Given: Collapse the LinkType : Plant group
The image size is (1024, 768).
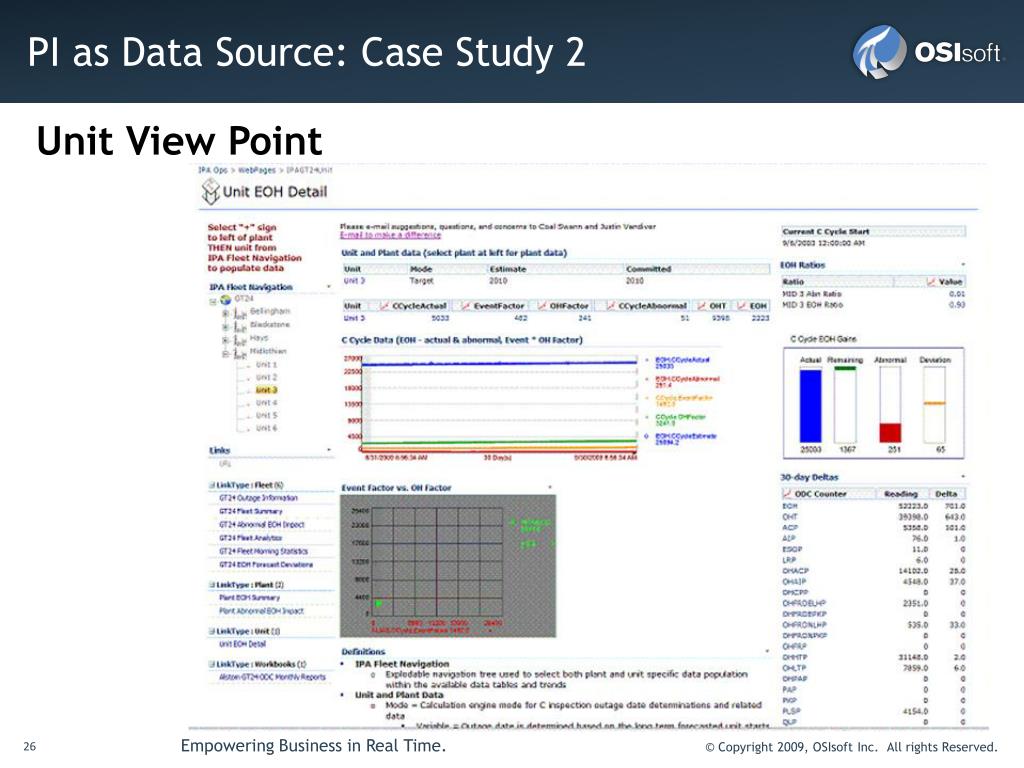Looking at the screenshot, I should click(x=212, y=584).
